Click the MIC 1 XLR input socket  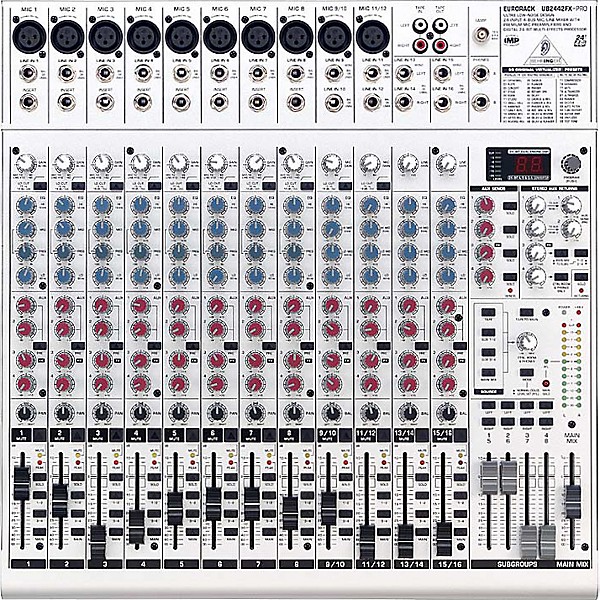point(29,37)
